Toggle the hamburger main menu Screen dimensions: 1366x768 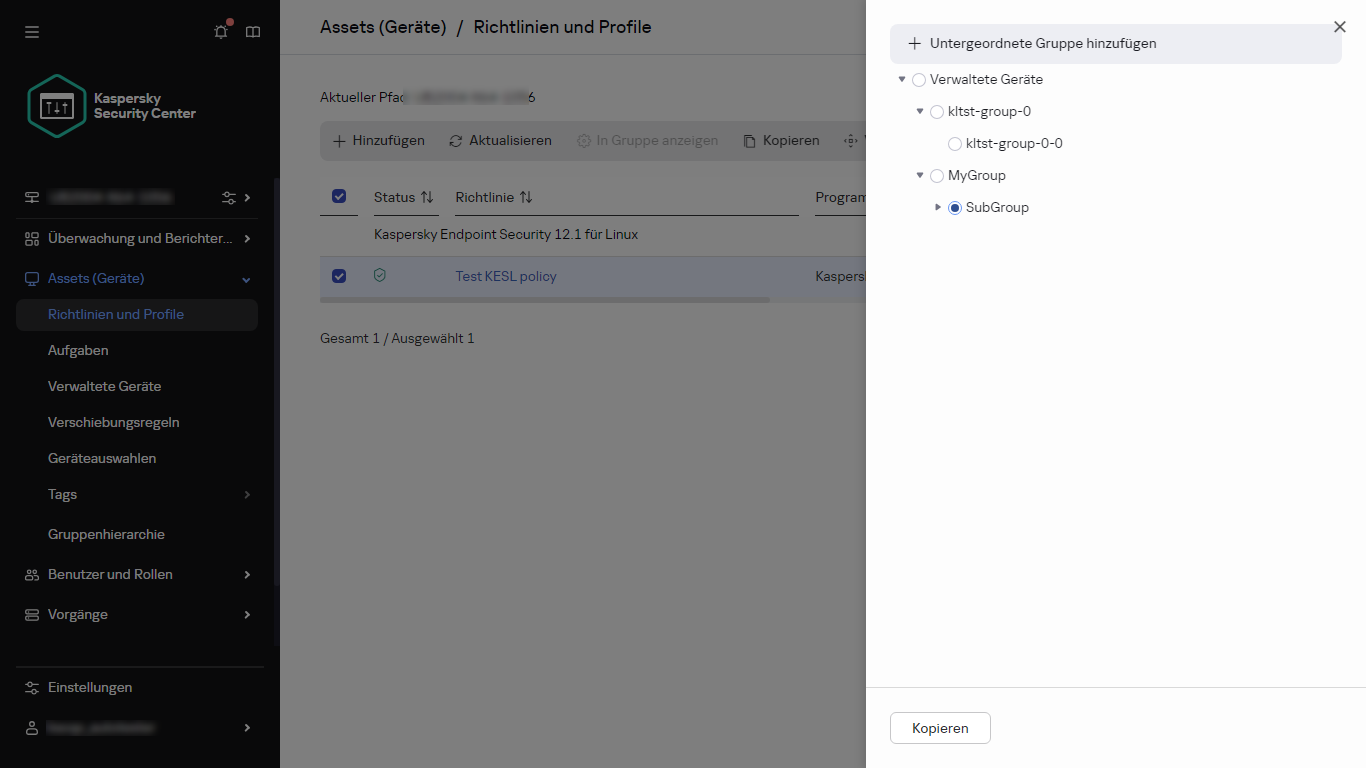pos(32,32)
